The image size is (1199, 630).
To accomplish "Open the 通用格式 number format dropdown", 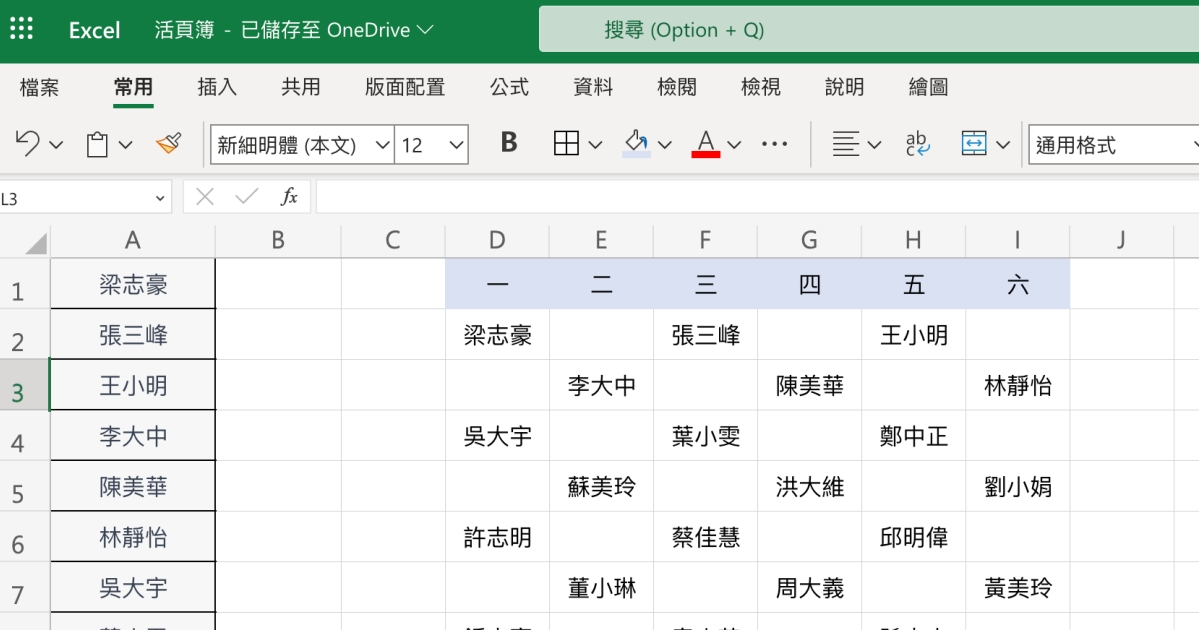I will (x=1112, y=145).
